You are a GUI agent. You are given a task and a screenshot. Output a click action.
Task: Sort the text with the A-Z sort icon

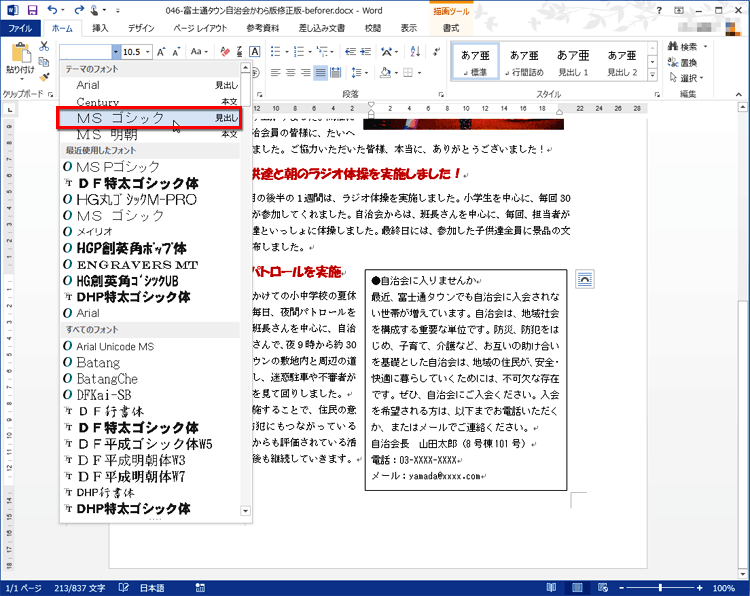[x=415, y=52]
